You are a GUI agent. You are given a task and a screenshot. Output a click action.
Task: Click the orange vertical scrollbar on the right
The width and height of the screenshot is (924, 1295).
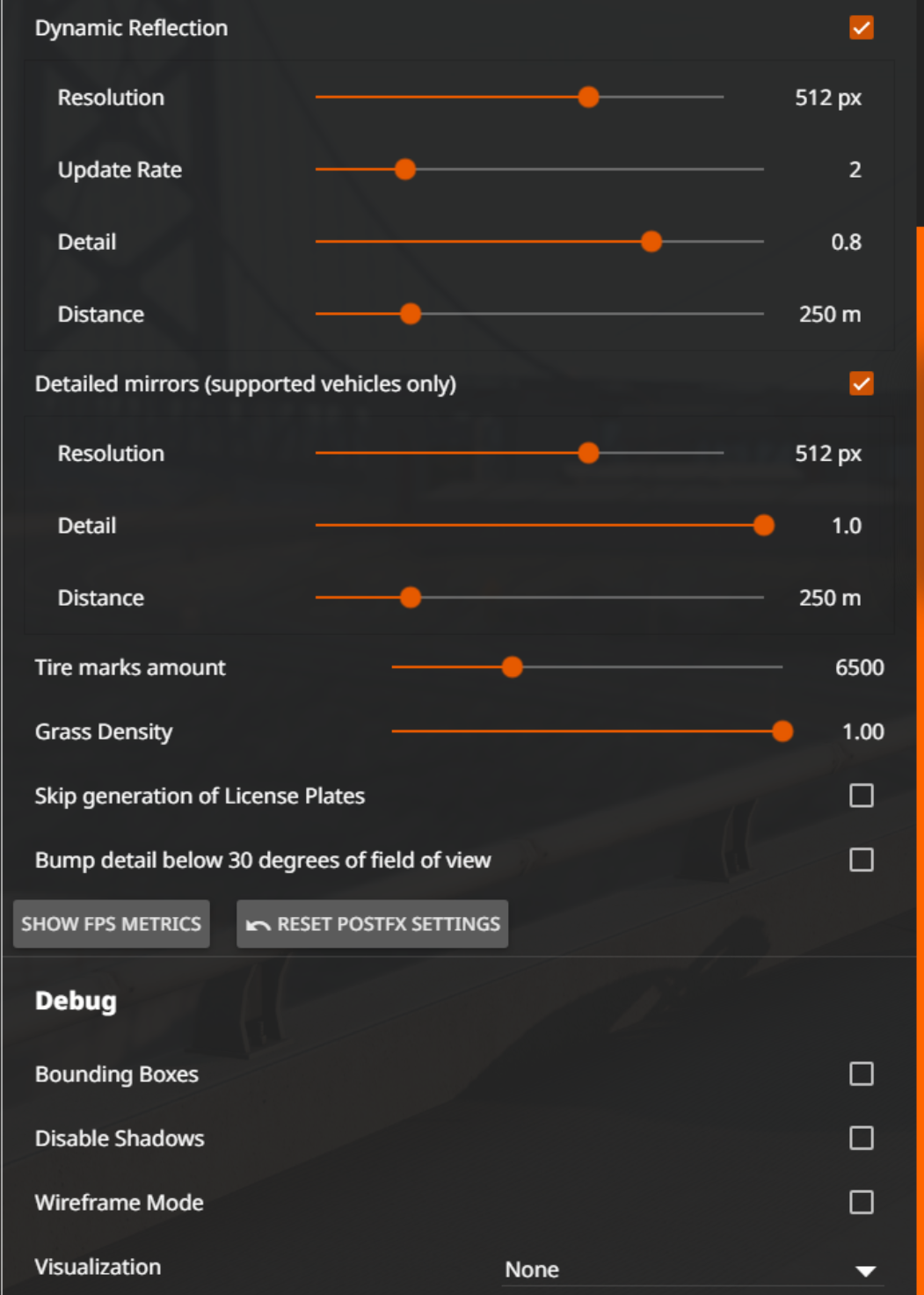(920, 760)
